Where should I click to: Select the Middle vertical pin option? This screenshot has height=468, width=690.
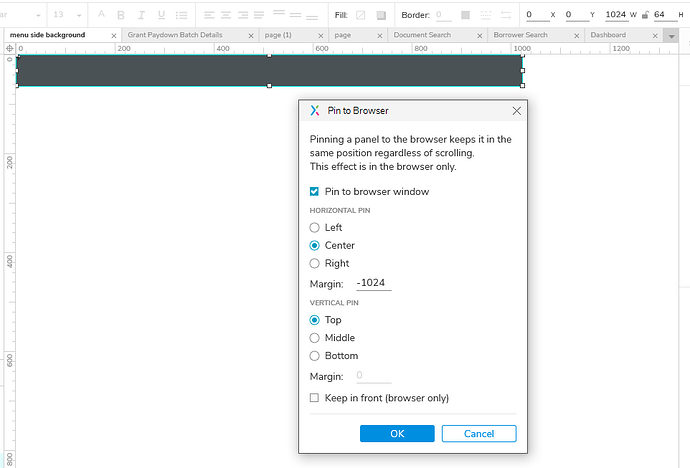coord(314,338)
